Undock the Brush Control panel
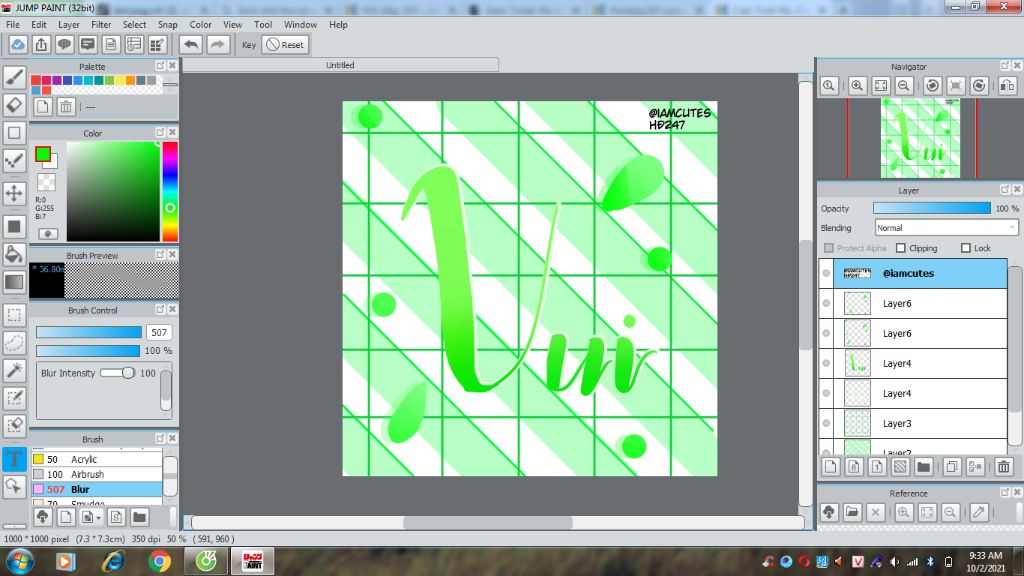This screenshot has width=1024, height=576. (x=160, y=310)
